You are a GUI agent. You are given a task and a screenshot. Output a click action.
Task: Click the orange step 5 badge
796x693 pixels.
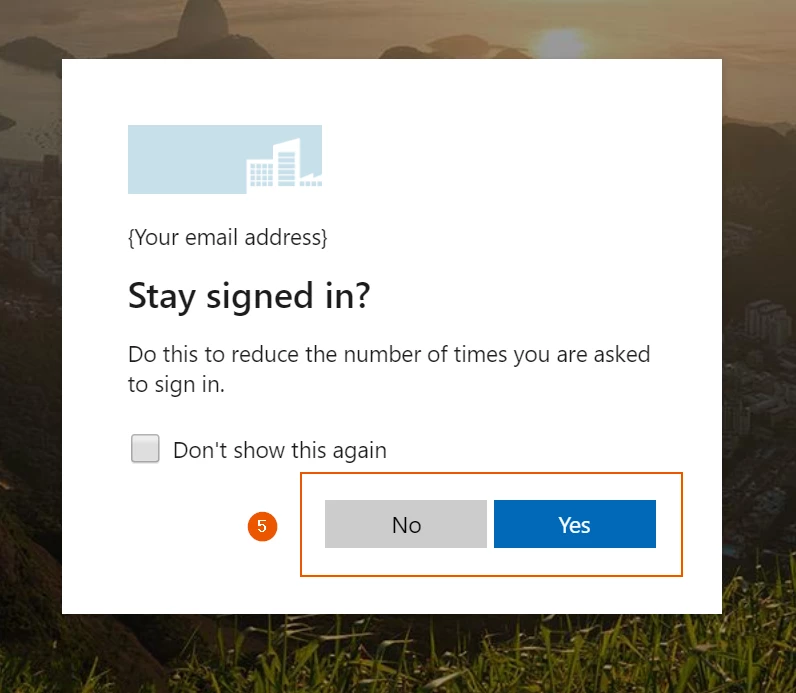point(262,526)
